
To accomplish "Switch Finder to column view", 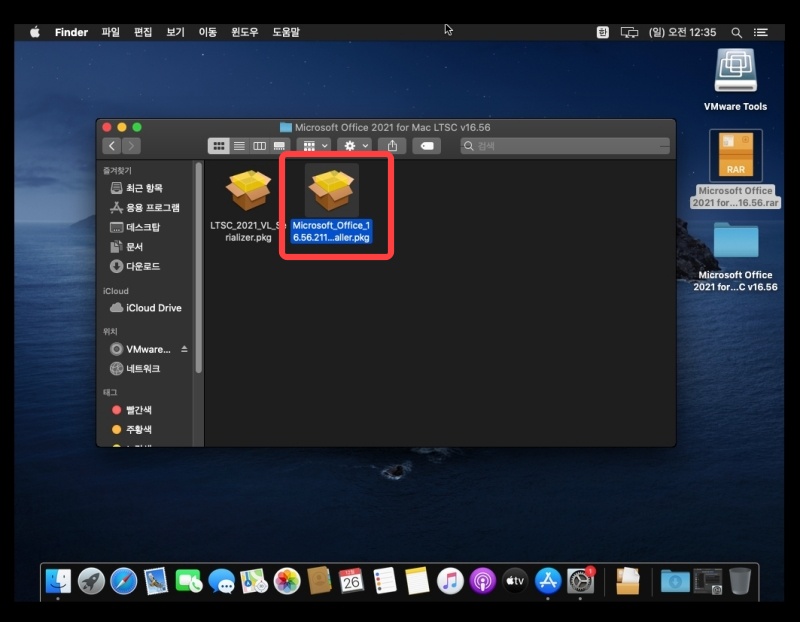I will tap(259, 146).
